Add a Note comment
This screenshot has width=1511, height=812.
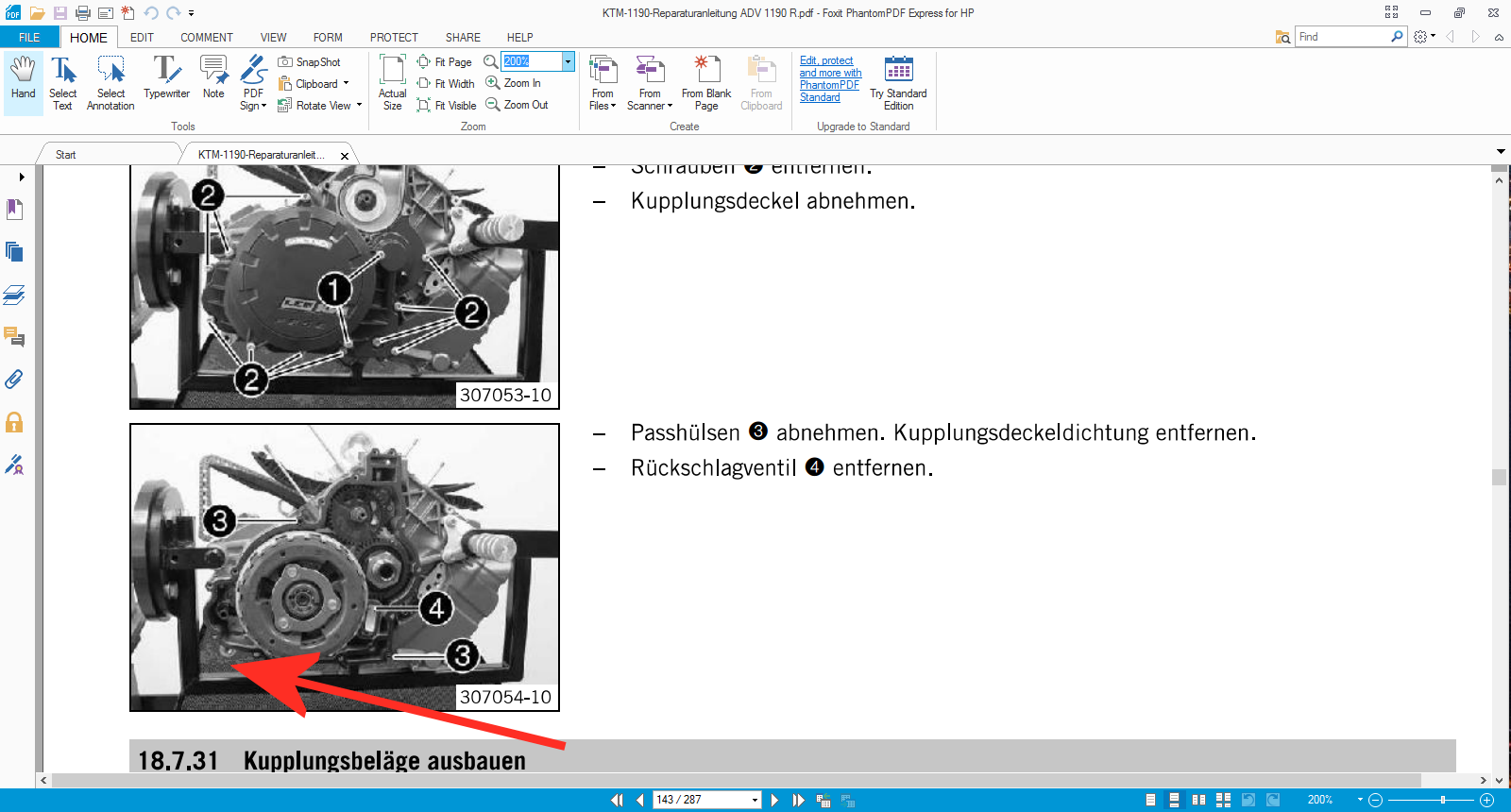(213, 79)
